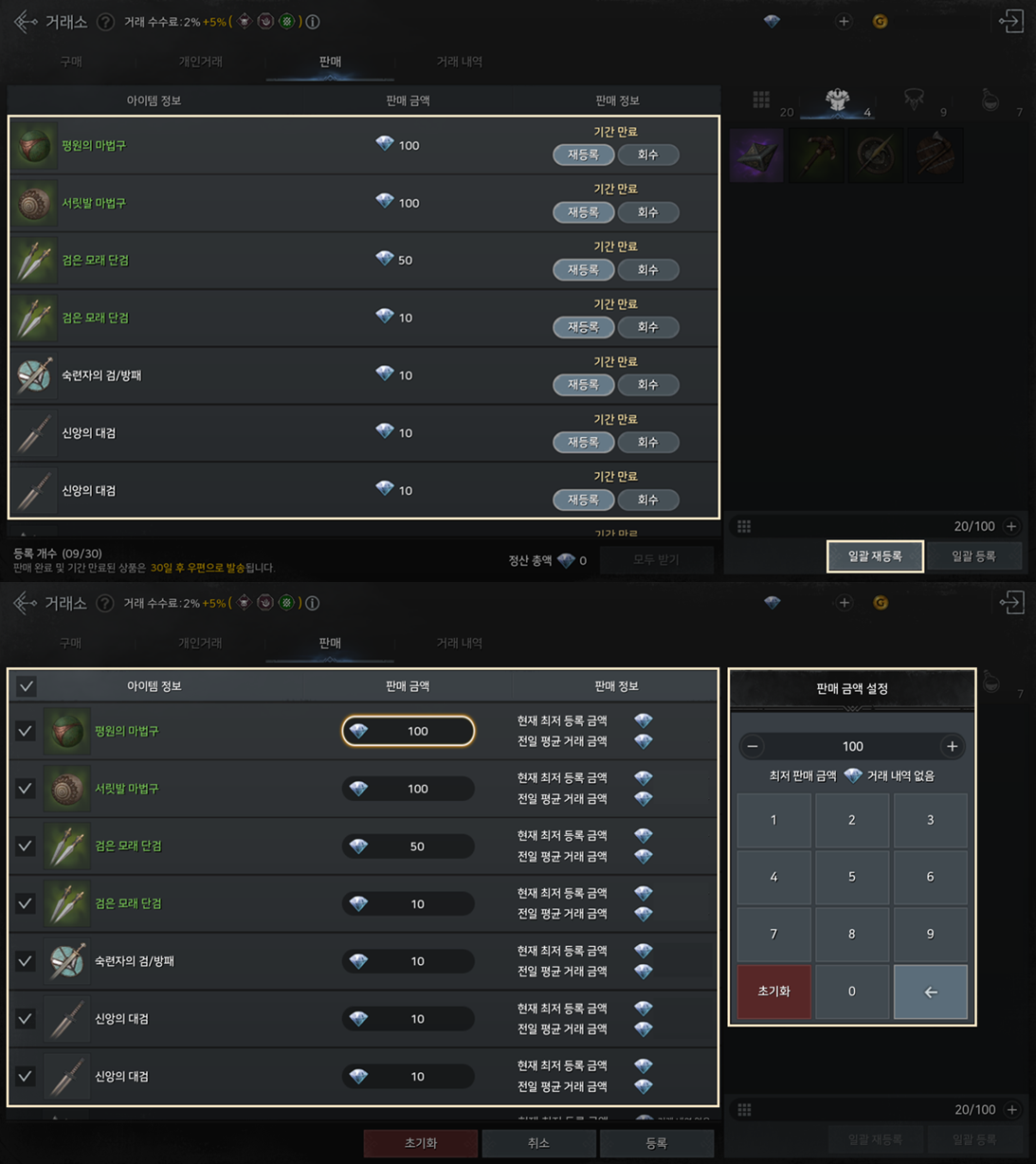Collapse the 판매 금액 설정 panel chevron
Image resolution: width=1036 pixels, height=1164 pixels.
click(852, 708)
